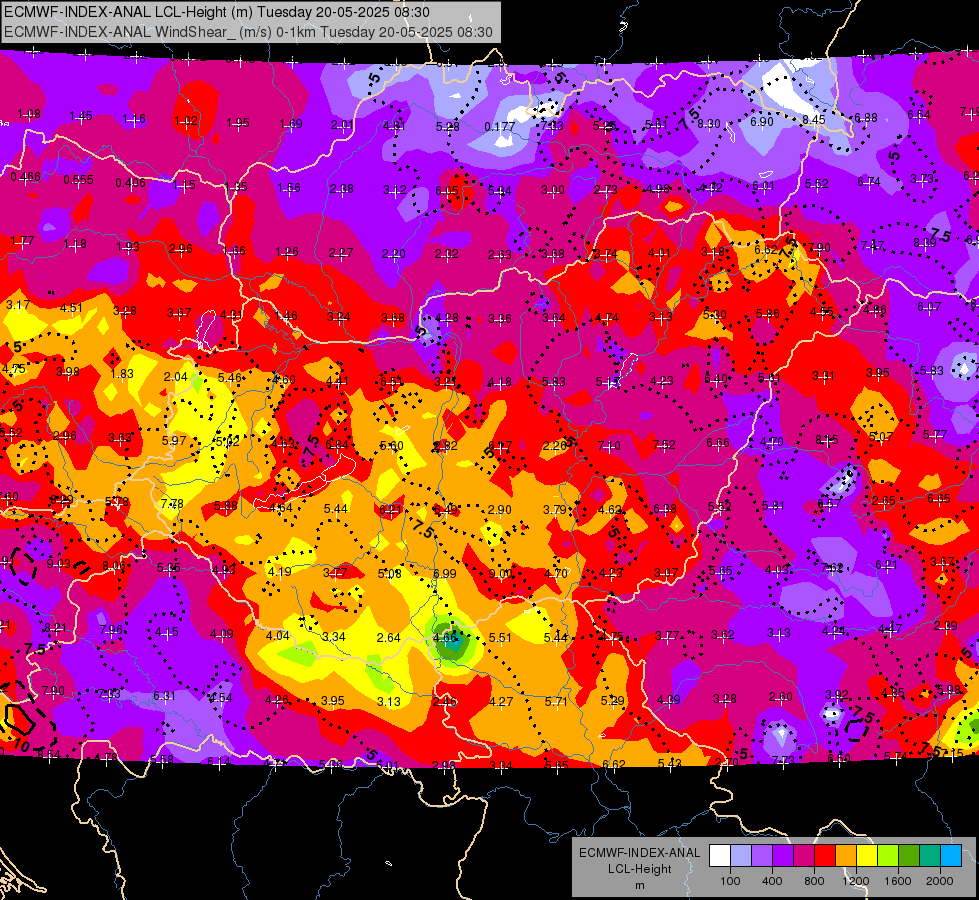
Task: Click the grid point value 8.30
Action: pyautogui.click(x=709, y=124)
